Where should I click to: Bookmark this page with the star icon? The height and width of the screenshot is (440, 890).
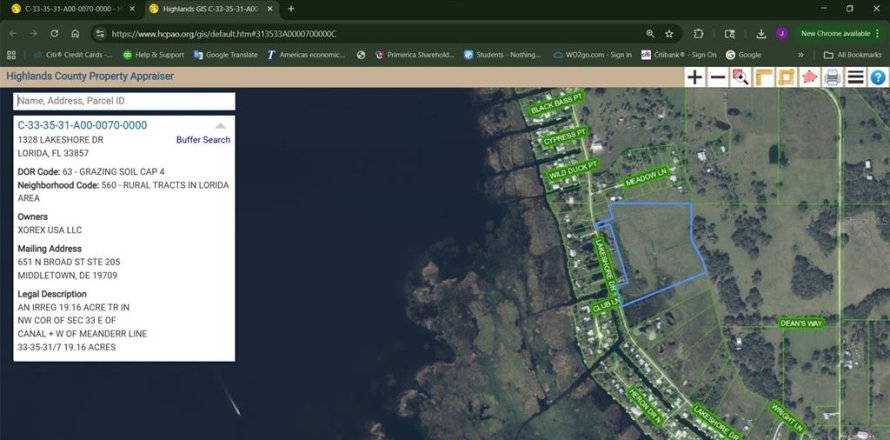point(669,33)
